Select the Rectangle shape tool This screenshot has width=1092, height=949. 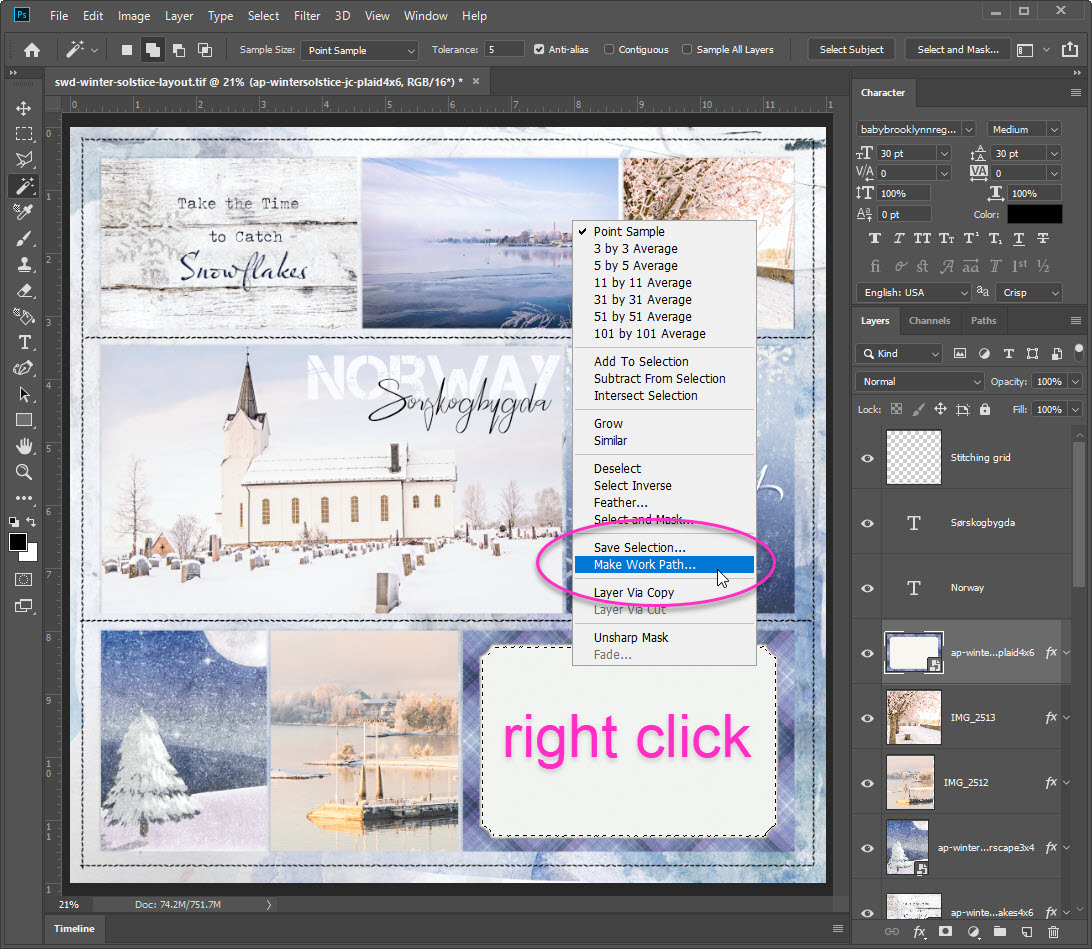[24, 420]
